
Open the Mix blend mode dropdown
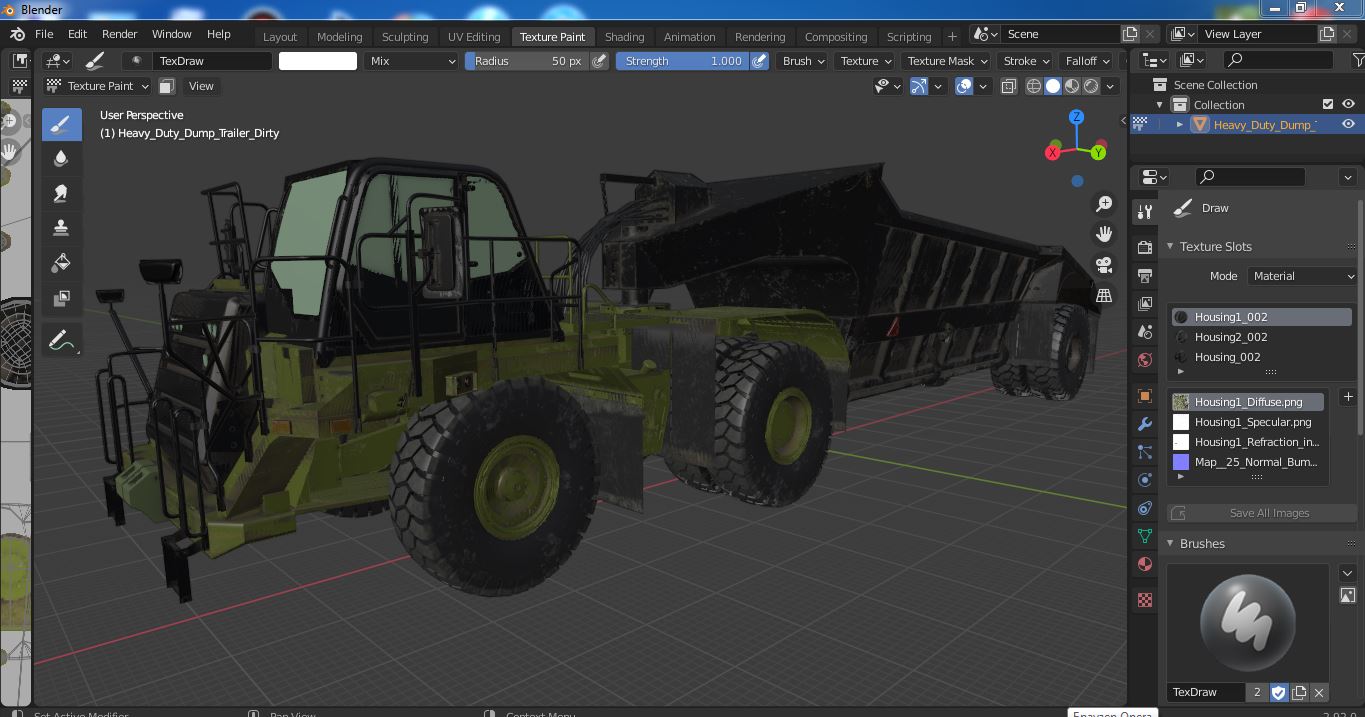click(411, 61)
